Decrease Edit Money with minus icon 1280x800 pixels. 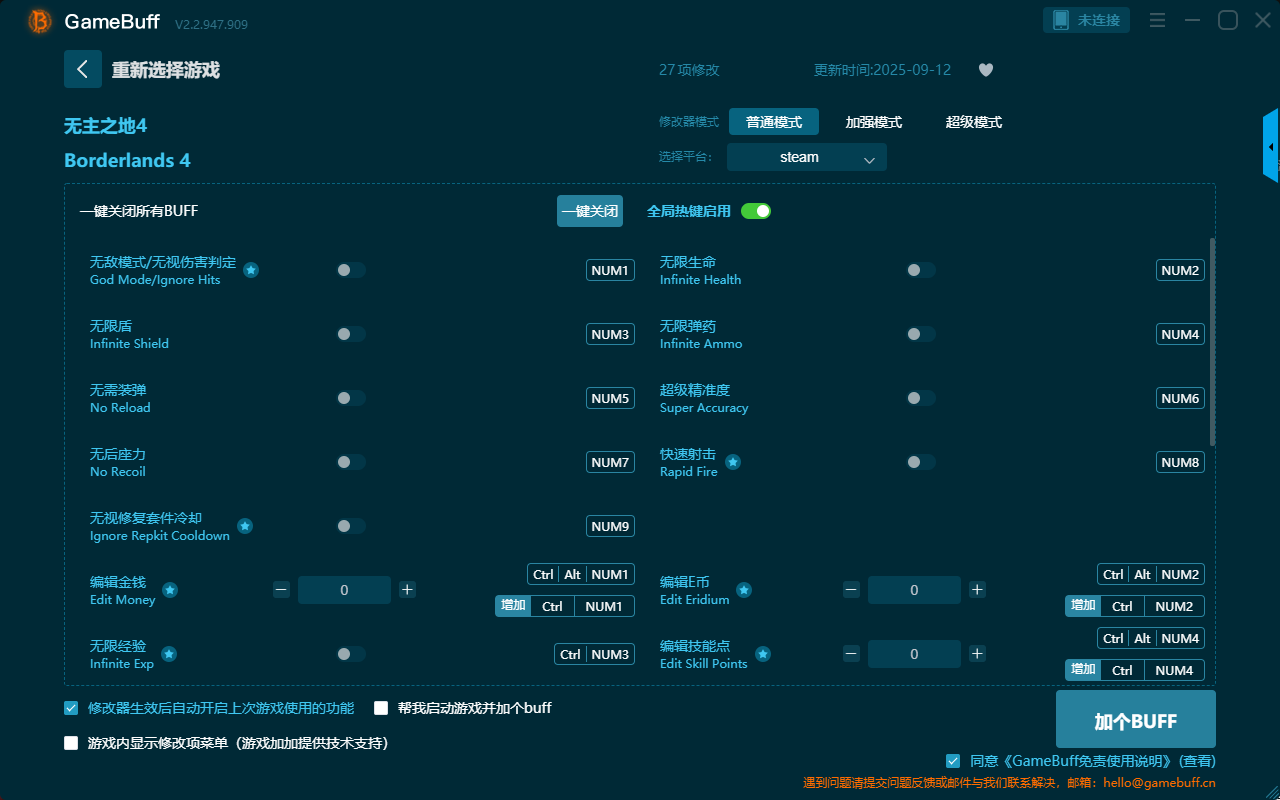coord(281,590)
